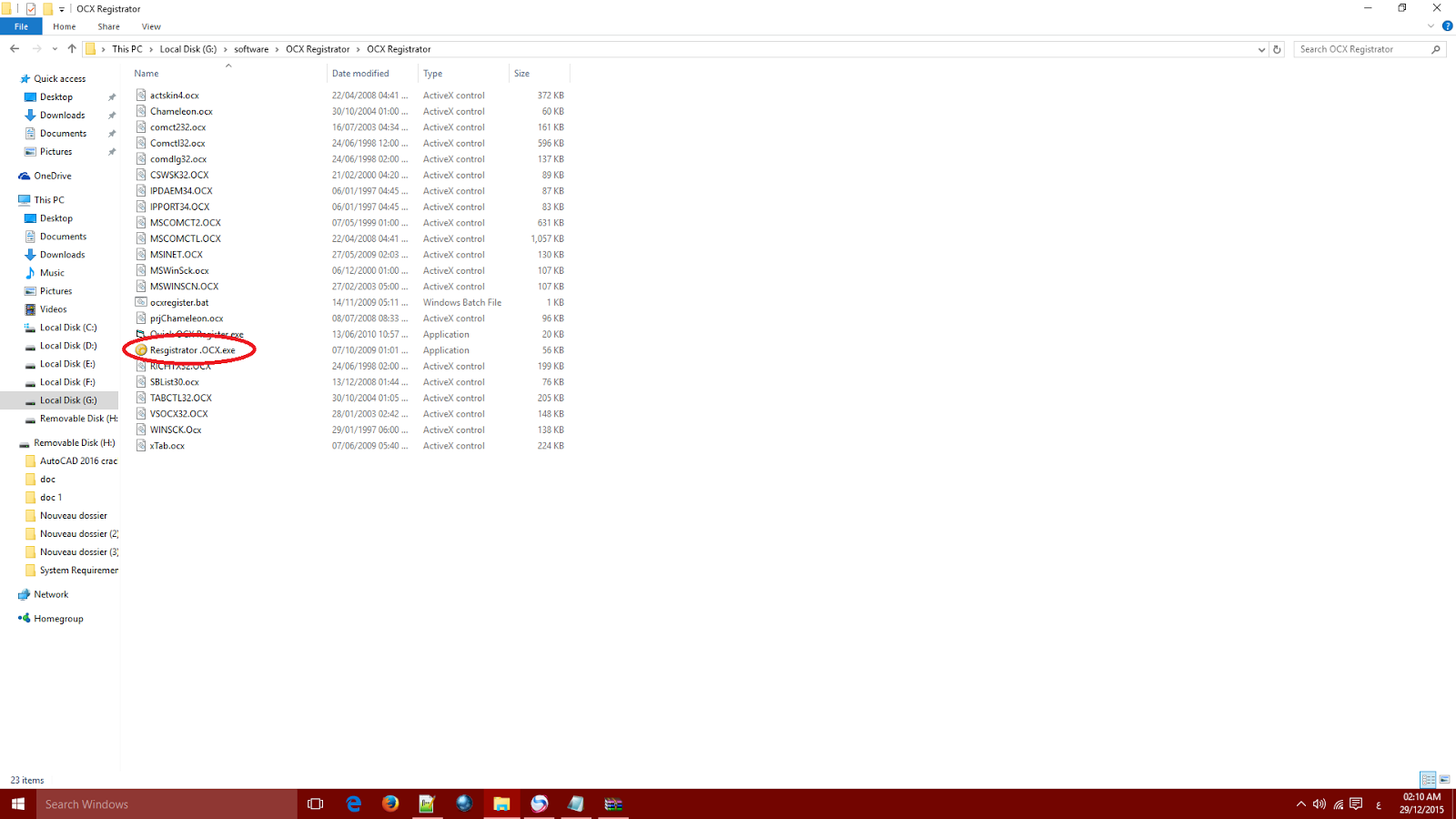Click the Network icon in navigation pane
This screenshot has height=819, width=1456.
pos(25,594)
